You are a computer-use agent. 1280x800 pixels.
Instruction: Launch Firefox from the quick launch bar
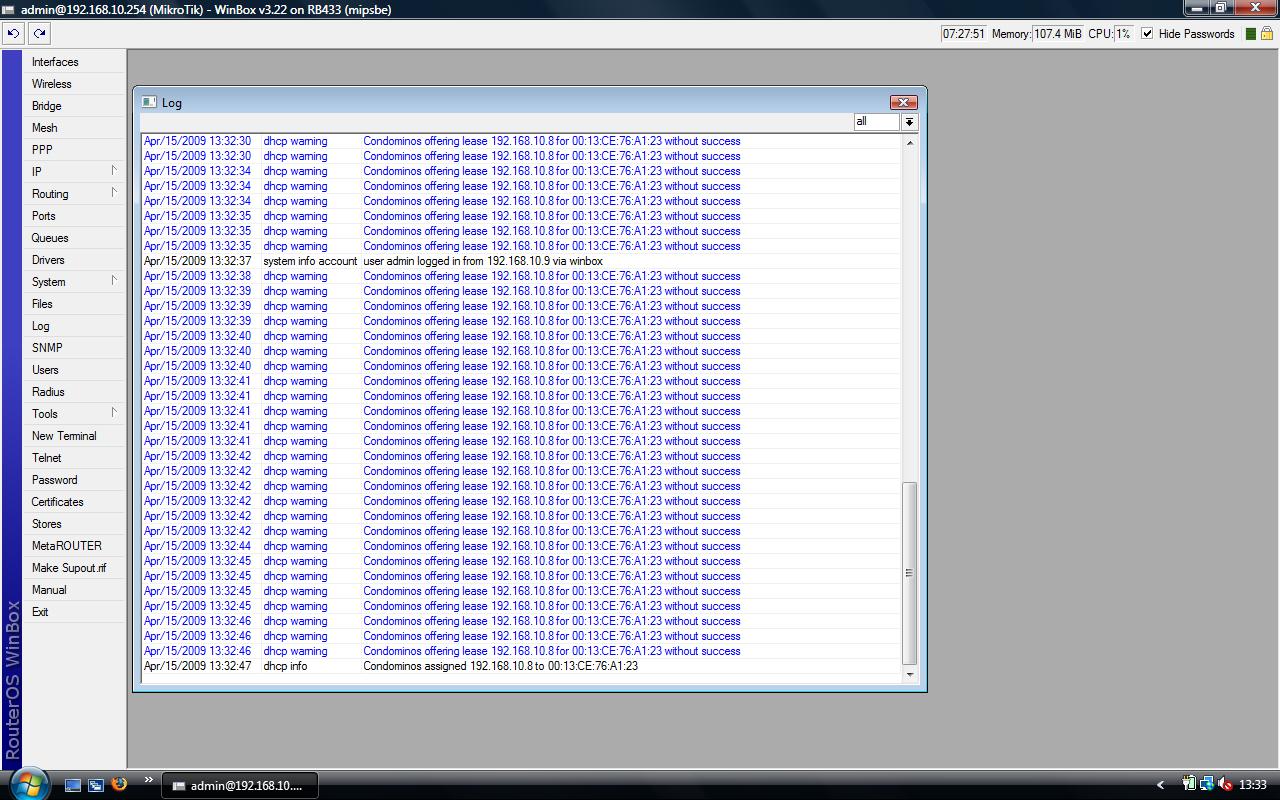click(x=119, y=785)
